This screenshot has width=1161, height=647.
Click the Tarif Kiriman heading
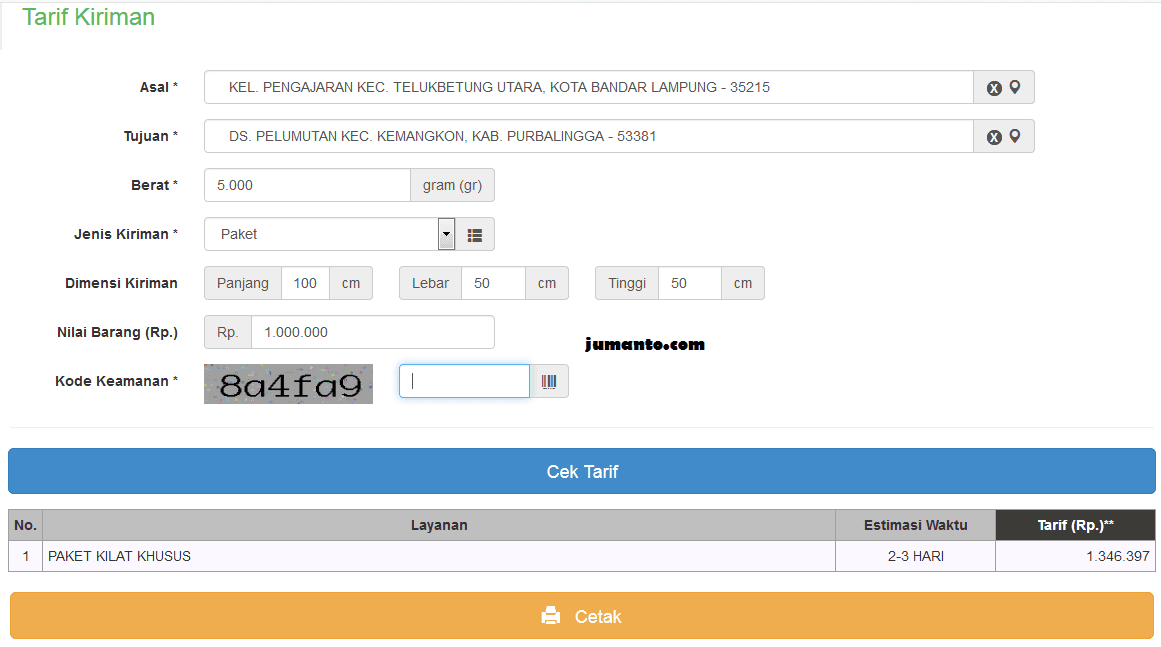coord(88,17)
